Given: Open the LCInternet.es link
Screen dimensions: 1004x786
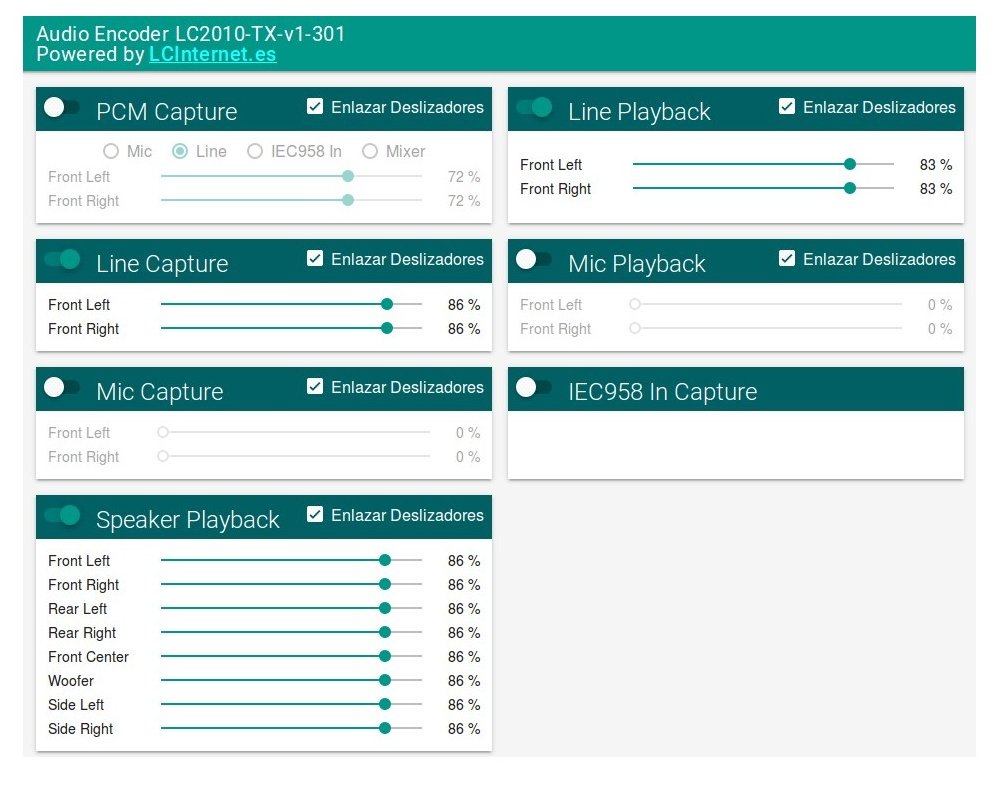Looking at the screenshot, I should pyautogui.click(x=213, y=54).
